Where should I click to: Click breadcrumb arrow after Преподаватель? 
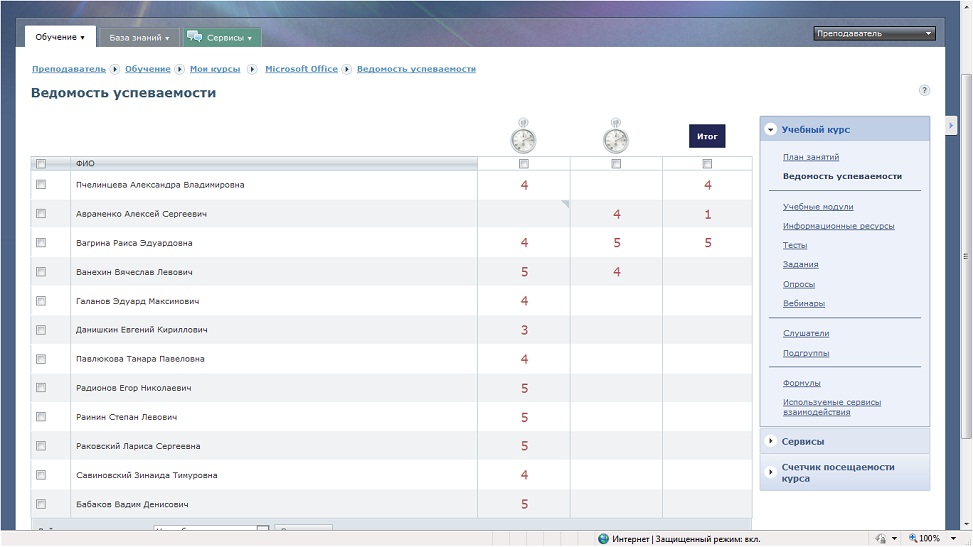[115, 70]
